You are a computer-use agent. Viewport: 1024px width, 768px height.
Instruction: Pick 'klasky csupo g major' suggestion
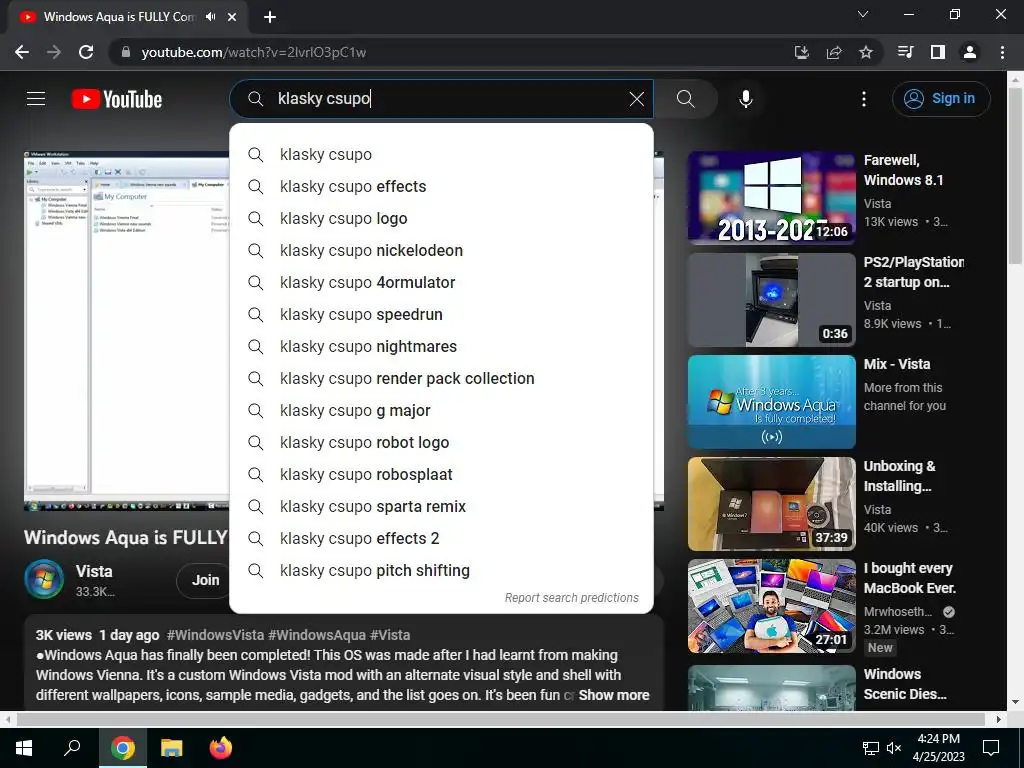click(x=441, y=411)
